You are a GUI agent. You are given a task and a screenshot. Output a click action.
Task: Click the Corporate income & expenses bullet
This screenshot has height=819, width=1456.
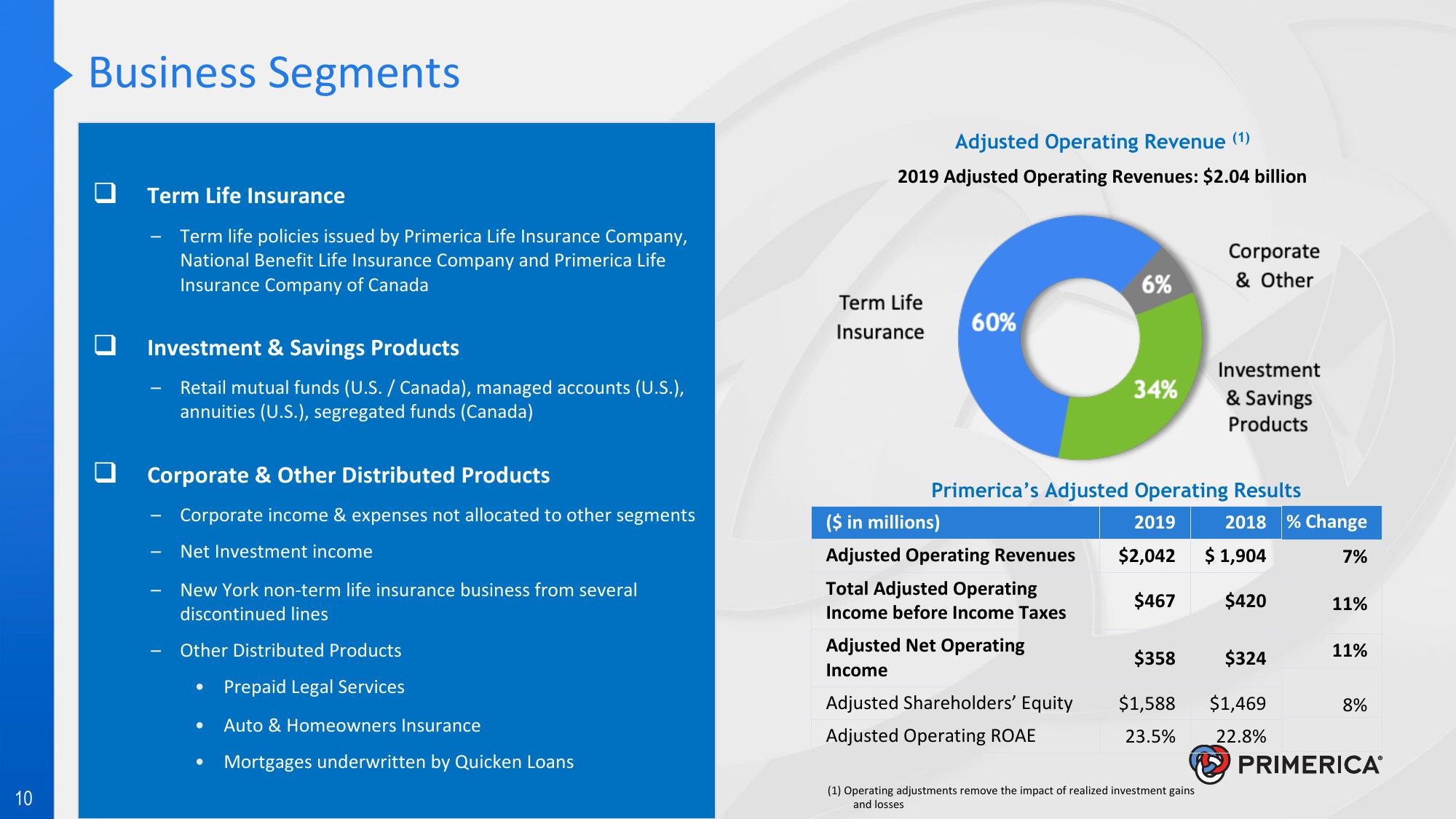438,515
